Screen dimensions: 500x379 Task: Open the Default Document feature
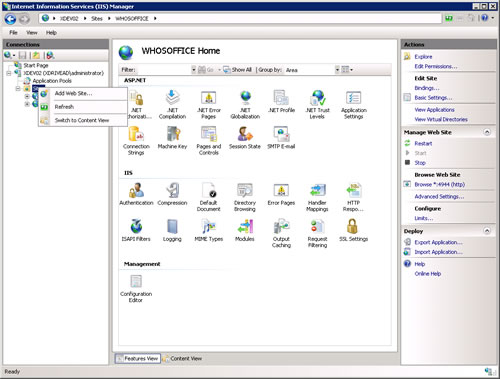tap(208, 197)
